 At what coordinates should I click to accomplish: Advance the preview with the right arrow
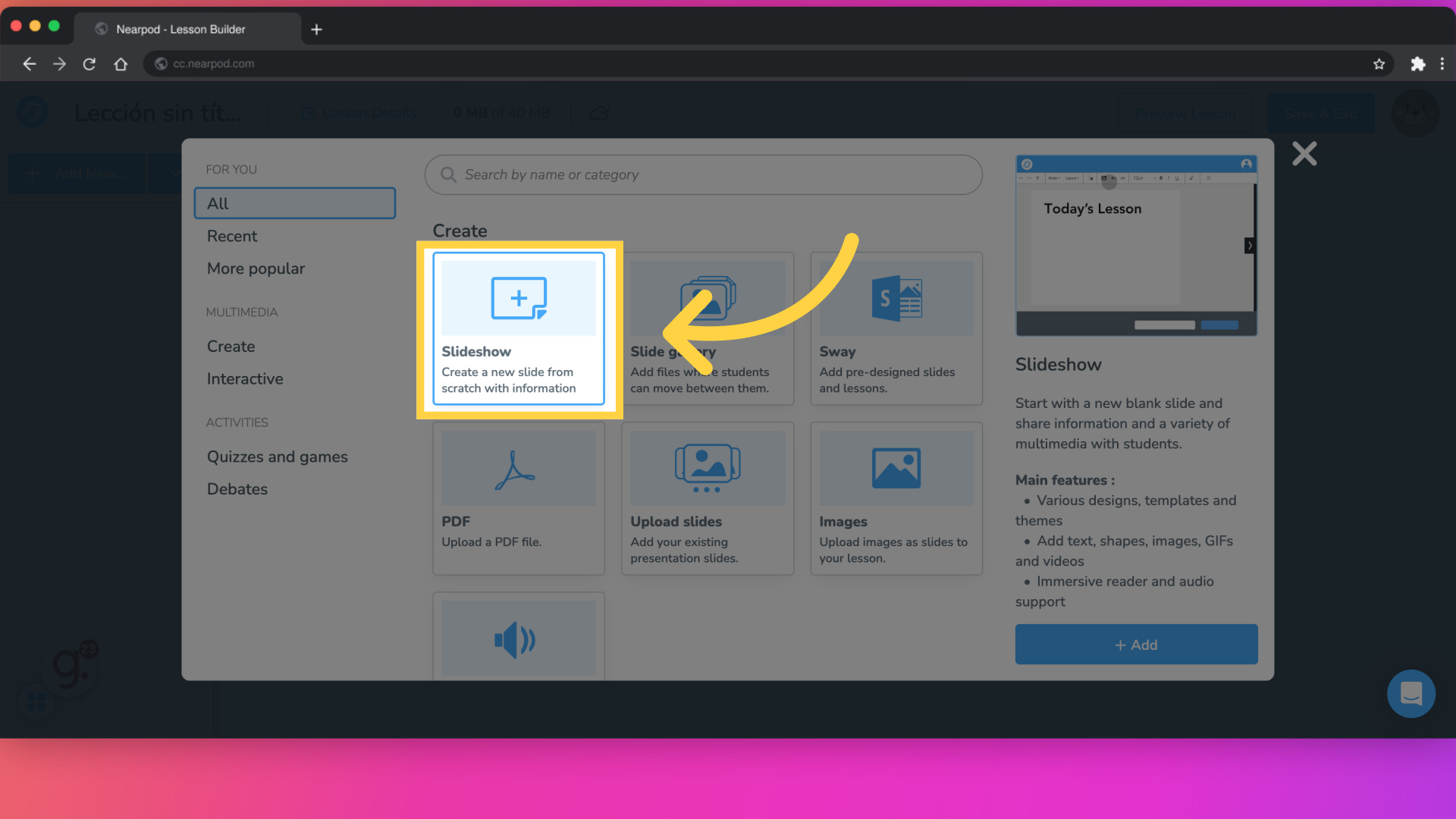point(1249,246)
